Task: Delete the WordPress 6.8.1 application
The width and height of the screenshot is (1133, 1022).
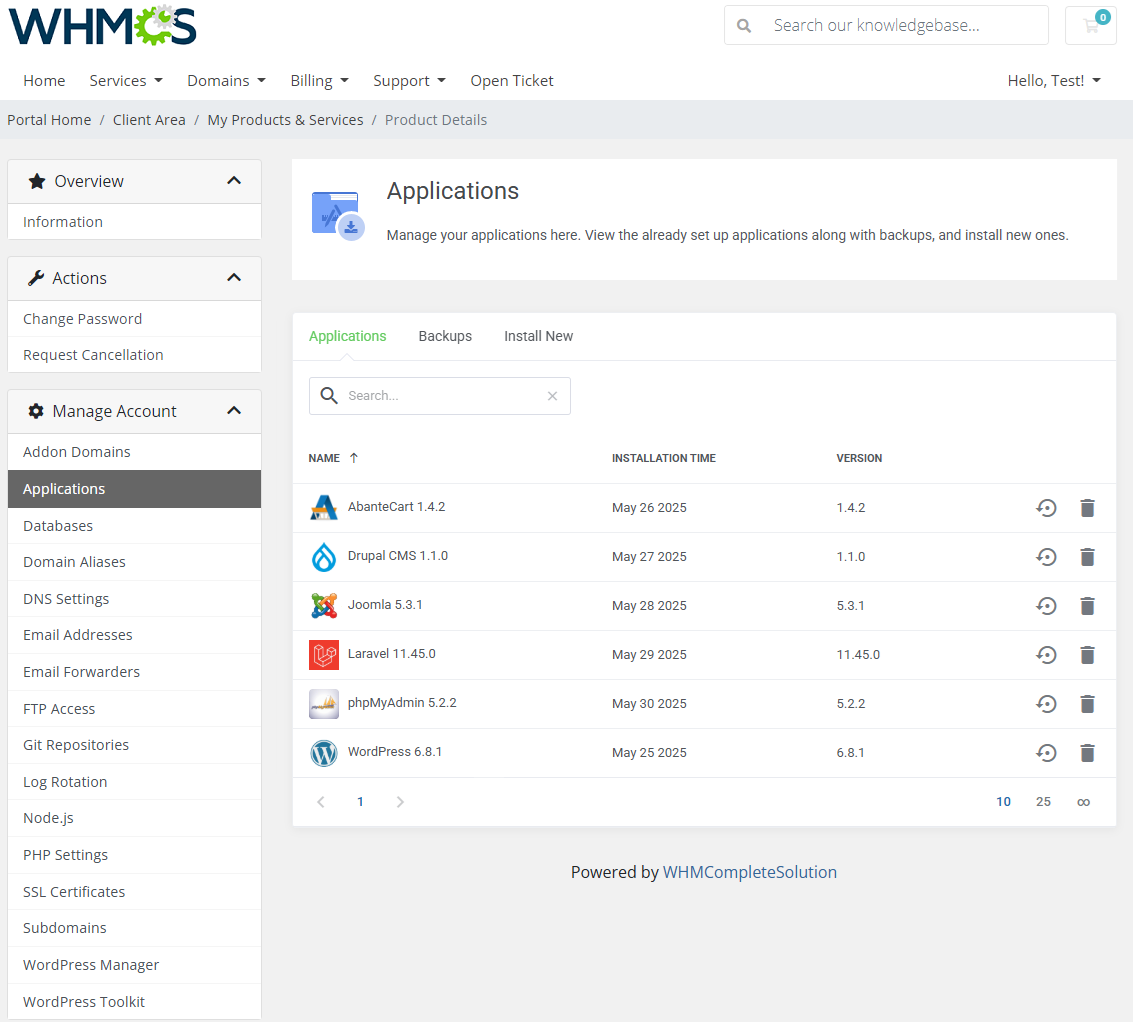Action: [1088, 753]
